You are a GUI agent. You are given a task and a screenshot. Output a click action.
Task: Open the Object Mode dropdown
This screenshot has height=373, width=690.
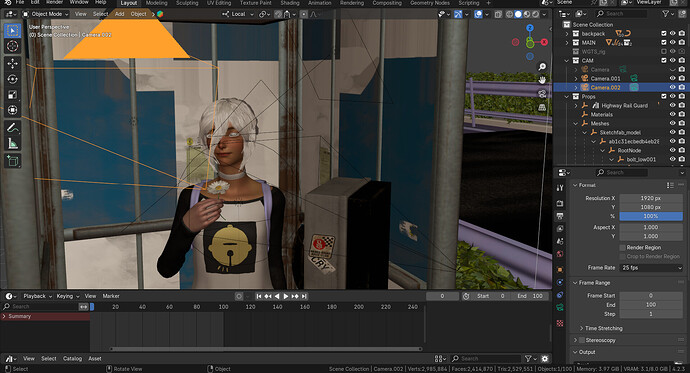tap(46, 14)
